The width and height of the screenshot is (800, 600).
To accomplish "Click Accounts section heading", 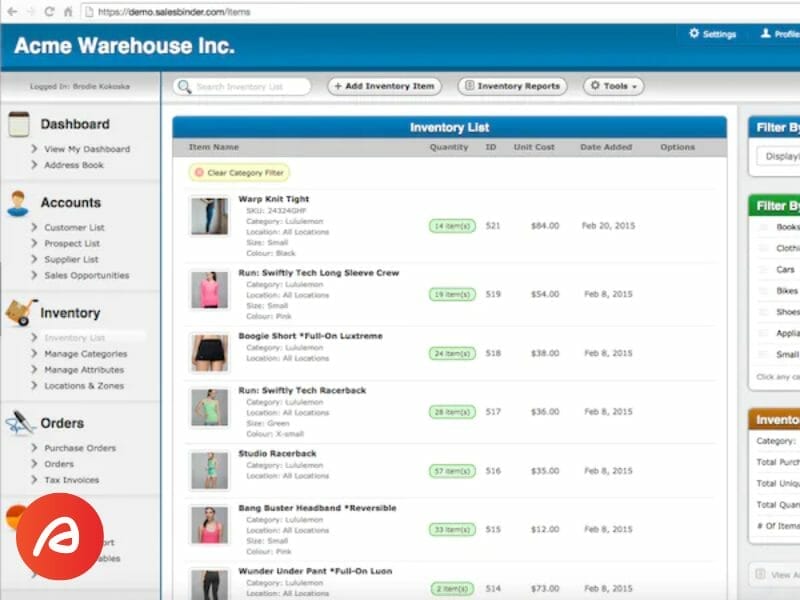I will (71, 203).
